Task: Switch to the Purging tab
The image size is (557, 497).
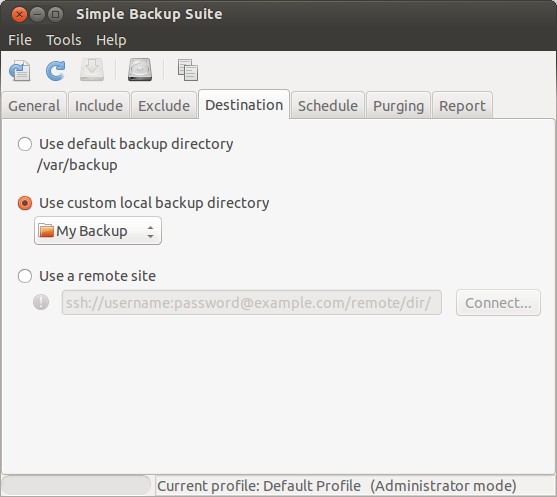Action: [399, 106]
